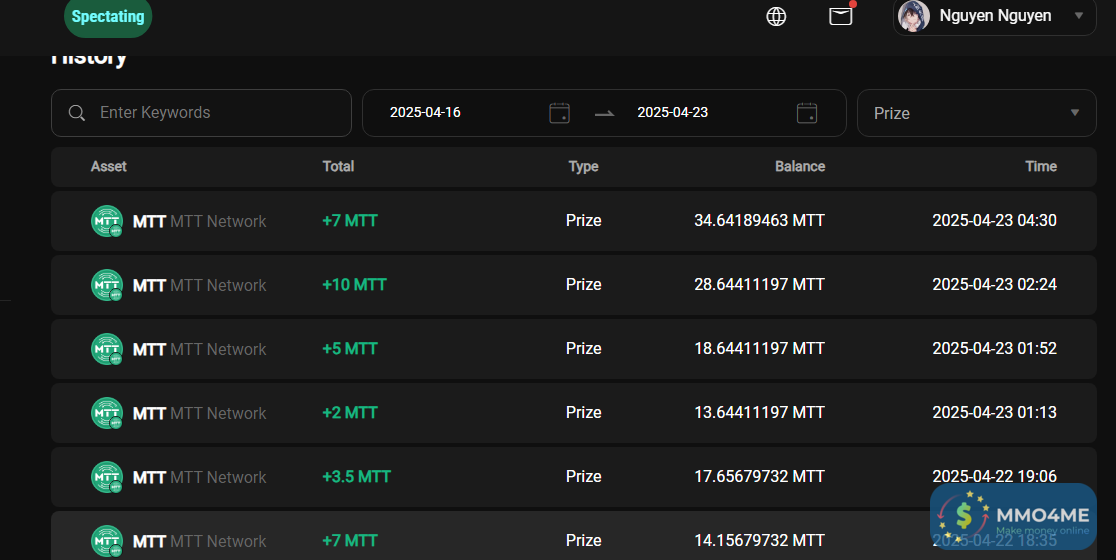
Task: Click the Spectating button
Action: point(108,17)
